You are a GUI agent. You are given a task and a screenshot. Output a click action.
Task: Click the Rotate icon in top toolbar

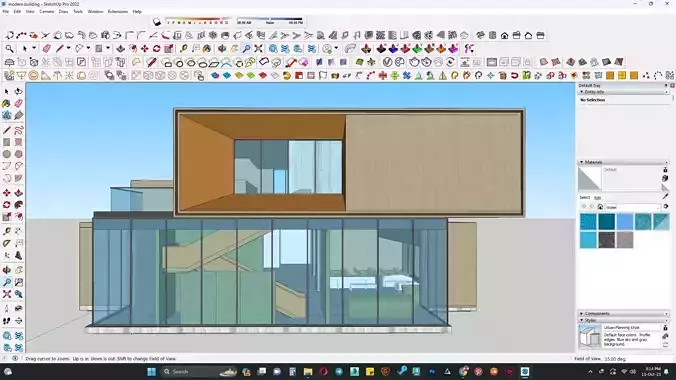click(x=156, y=49)
